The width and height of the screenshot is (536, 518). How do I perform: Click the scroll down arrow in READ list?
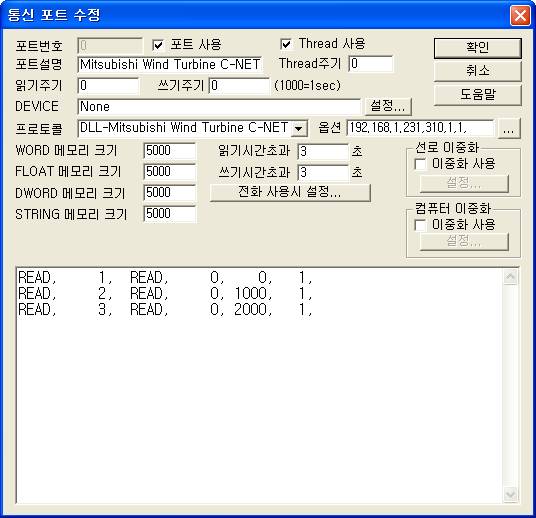pyautogui.click(x=510, y=494)
